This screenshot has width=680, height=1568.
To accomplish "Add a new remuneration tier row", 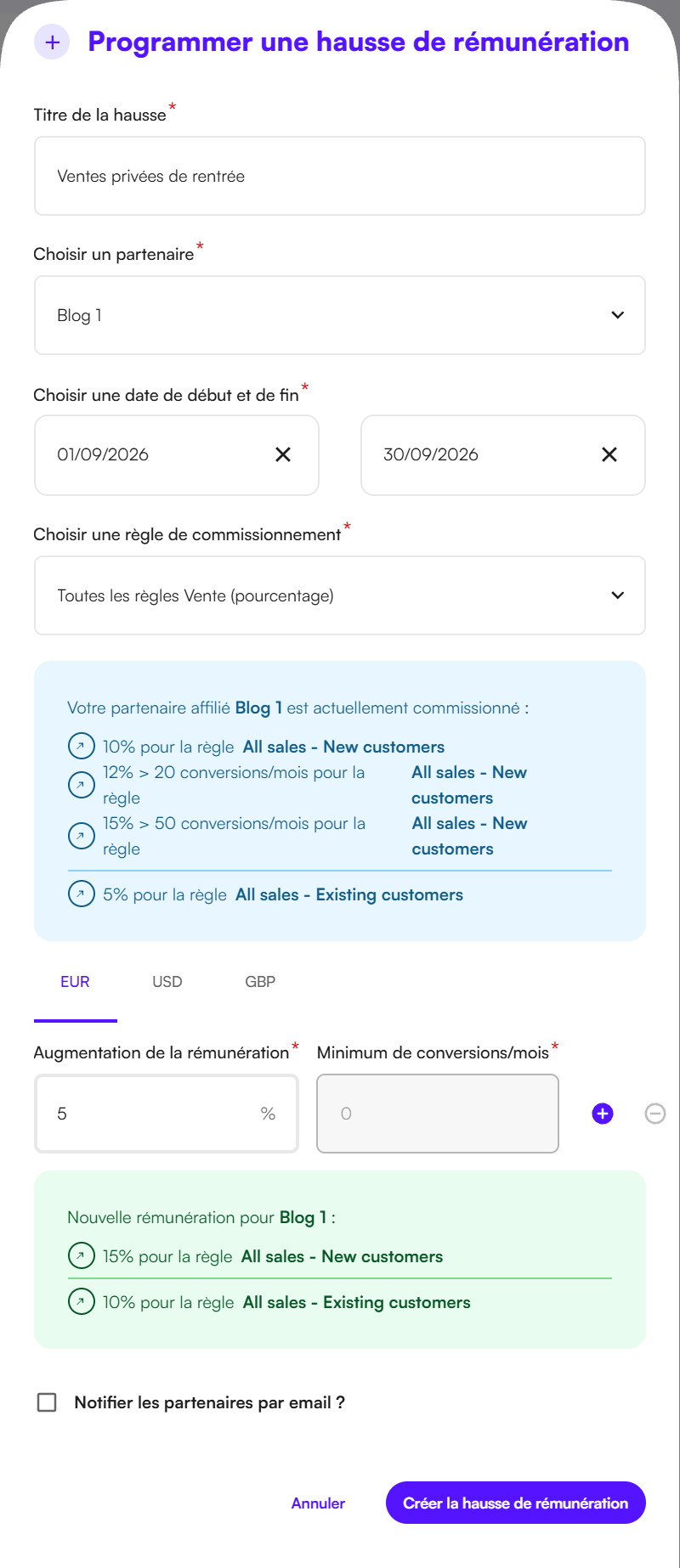I will click(x=603, y=1114).
